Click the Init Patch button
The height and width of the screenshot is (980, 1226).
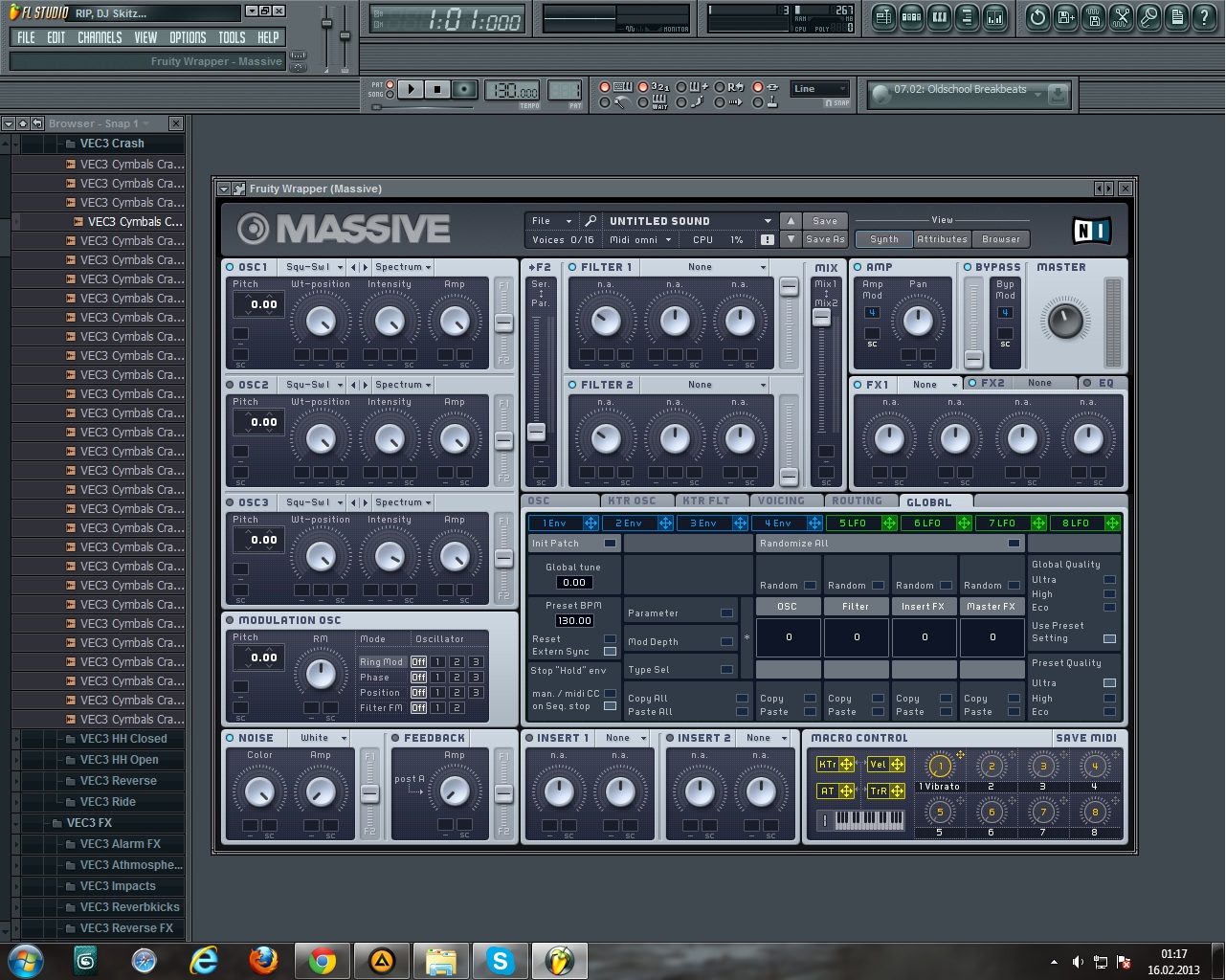[573, 543]
